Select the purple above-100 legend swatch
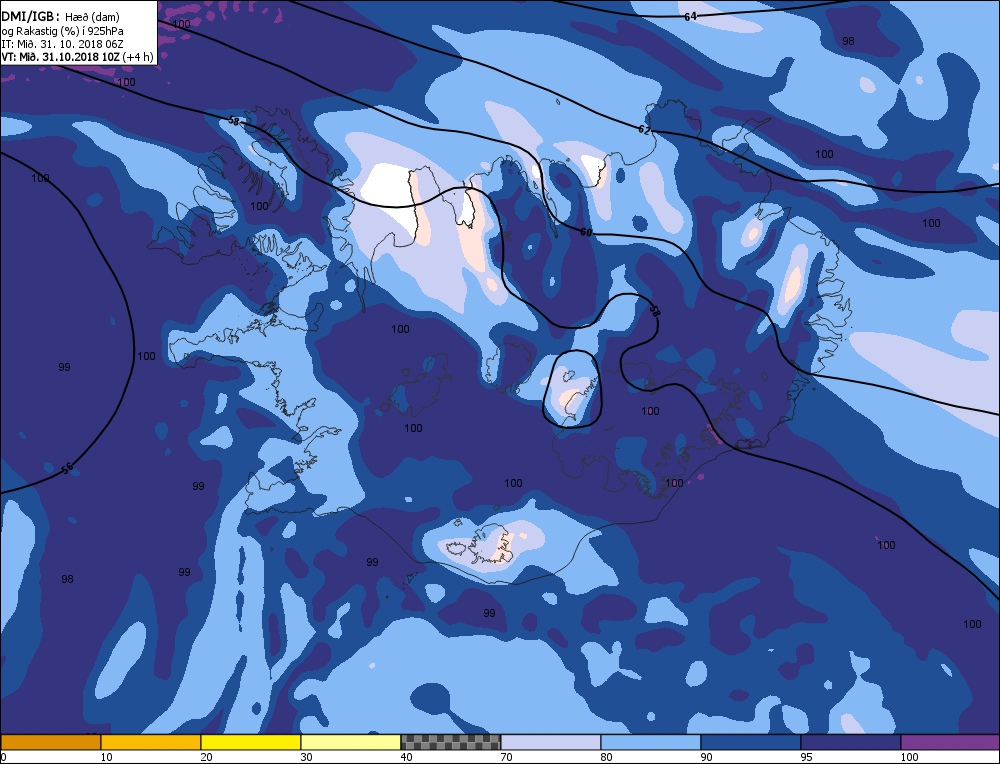This screenshot has height=764, width=1000. tap(950, 742)
